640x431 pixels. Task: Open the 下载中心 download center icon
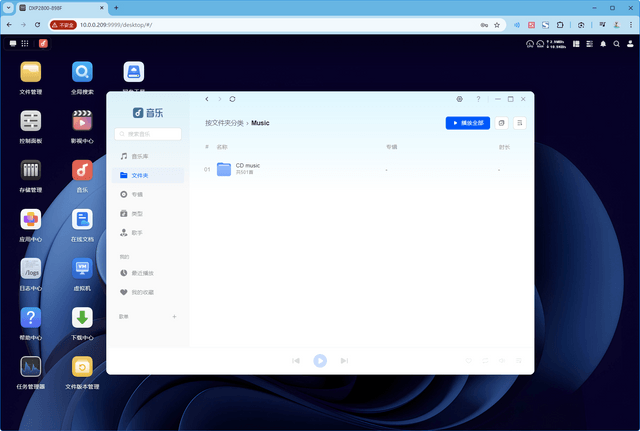point(82,318)
